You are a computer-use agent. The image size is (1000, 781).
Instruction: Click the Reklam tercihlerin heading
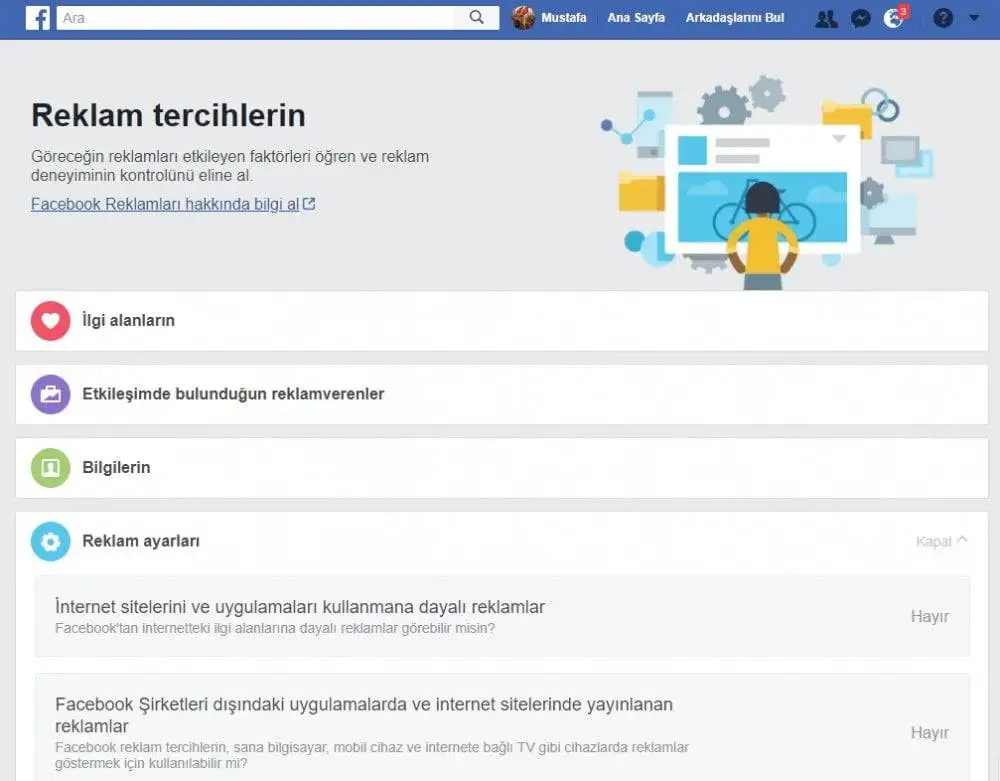coord(168,115)
